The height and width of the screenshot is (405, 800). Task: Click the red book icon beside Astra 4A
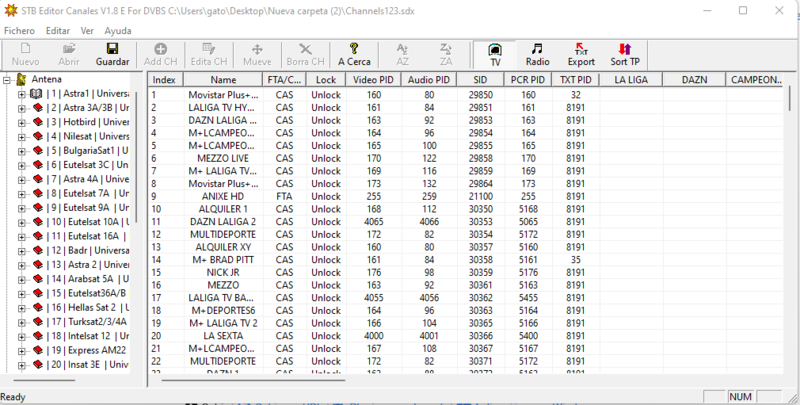[38, 179]
